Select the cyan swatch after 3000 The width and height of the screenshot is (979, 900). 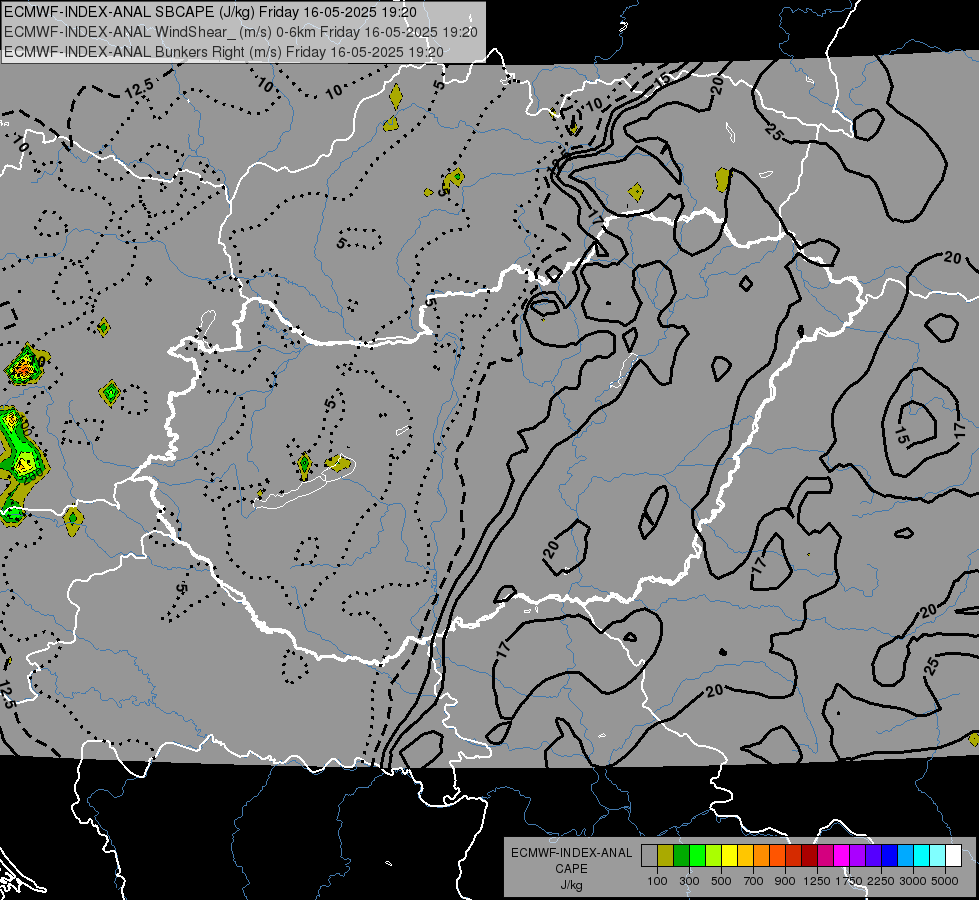coord(922,856)
